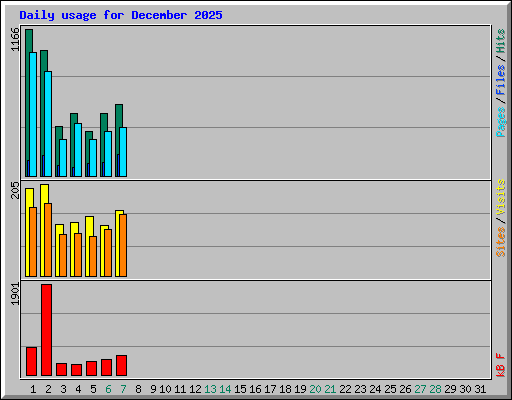Click the day 1 cyan files bar
Screen dimensions: 512x400
point(33,114)
